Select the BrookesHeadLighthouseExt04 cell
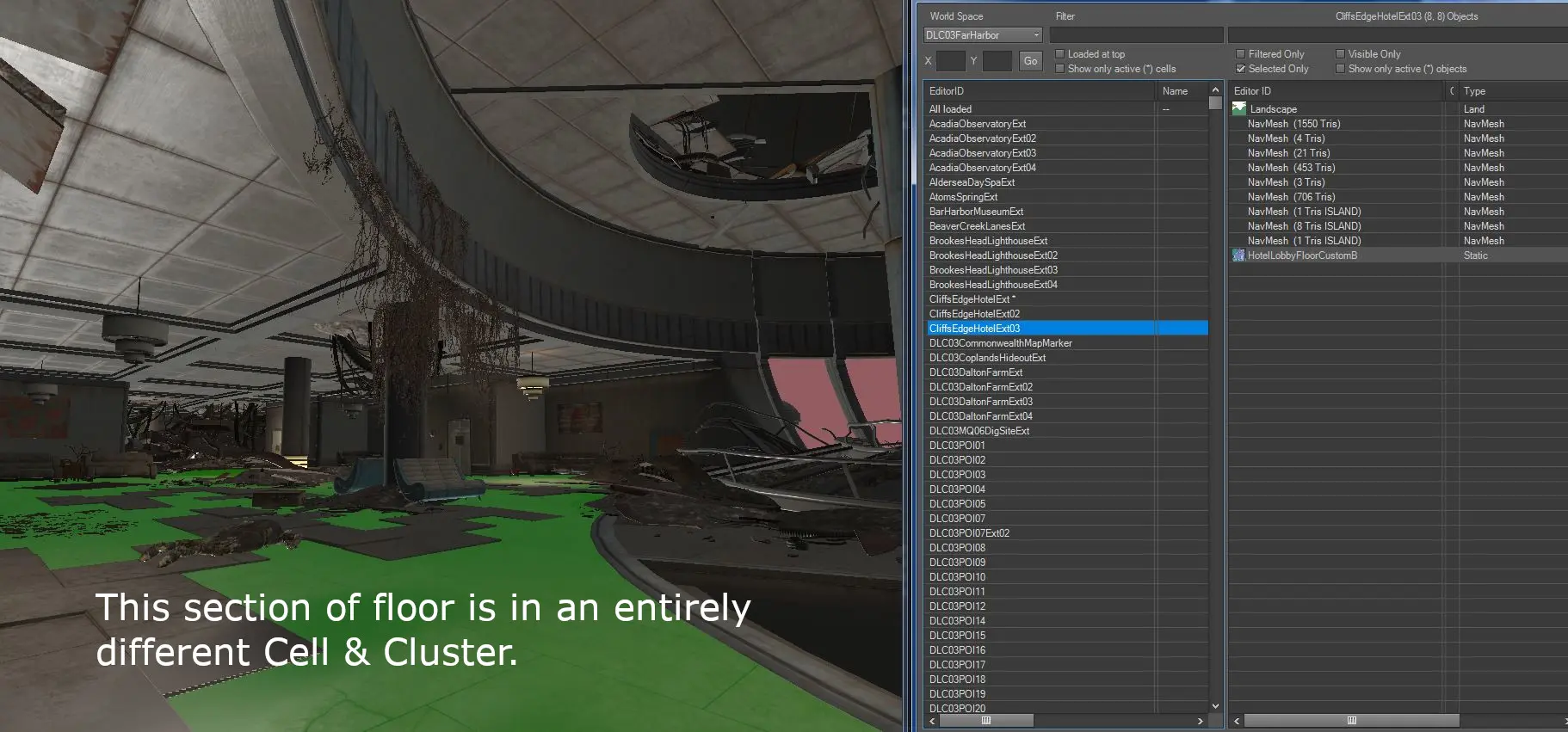The width and height of the screenshot is (1568, 732). point(1066,285)
